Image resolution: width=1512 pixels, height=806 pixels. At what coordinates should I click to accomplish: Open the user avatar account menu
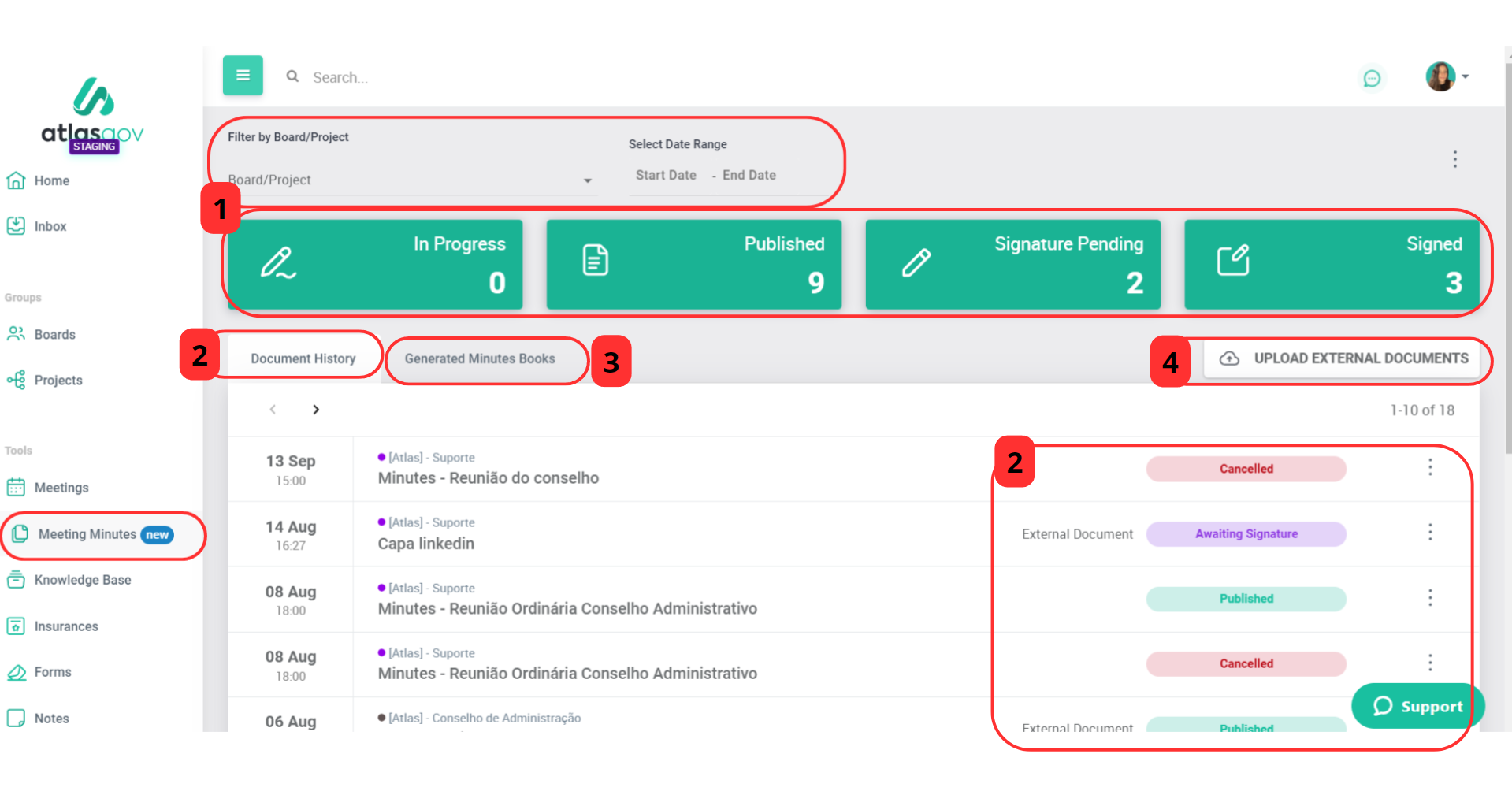(x=1447, y=77)
